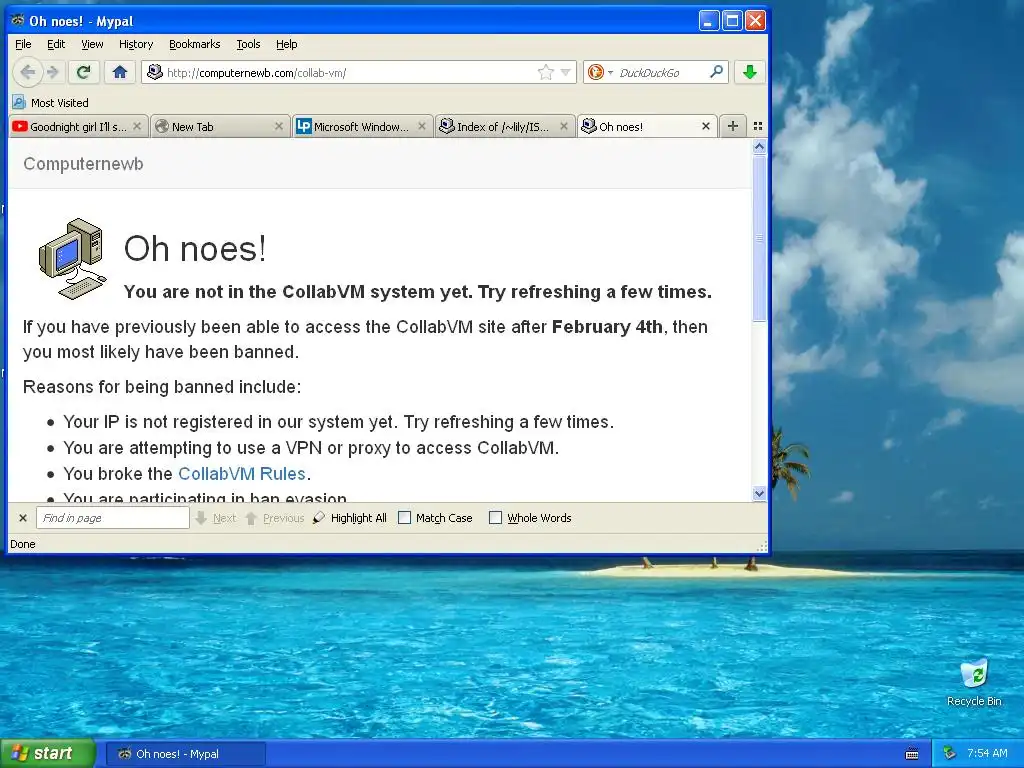The width and height of the screenshot is (1024, 768).
Task: Click the keyboard icon in the system tray
Action: 912,754
